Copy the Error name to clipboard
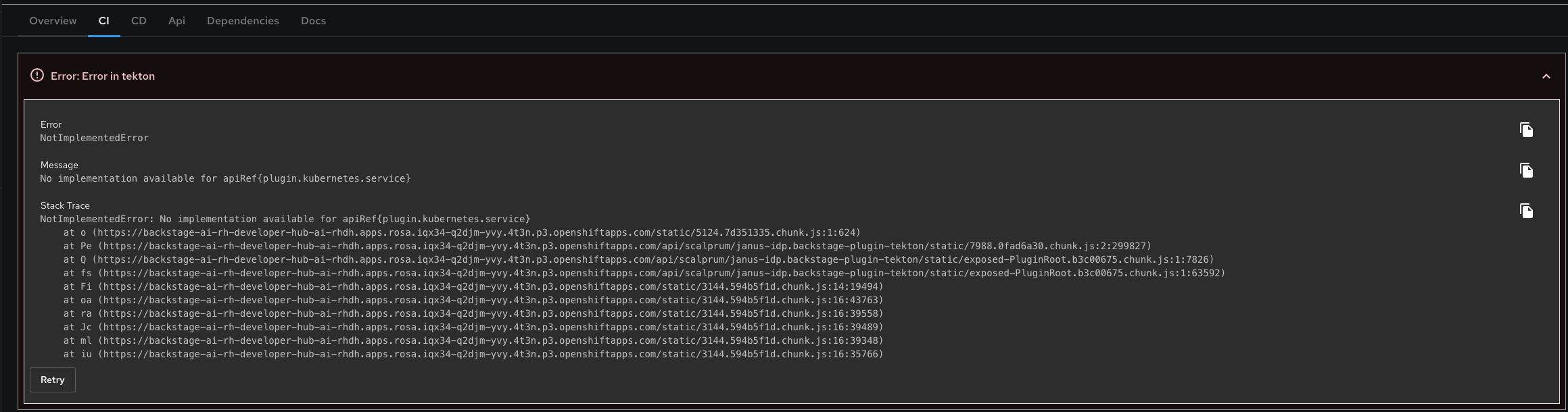Screen dimensions: 1568x412 1526,130
